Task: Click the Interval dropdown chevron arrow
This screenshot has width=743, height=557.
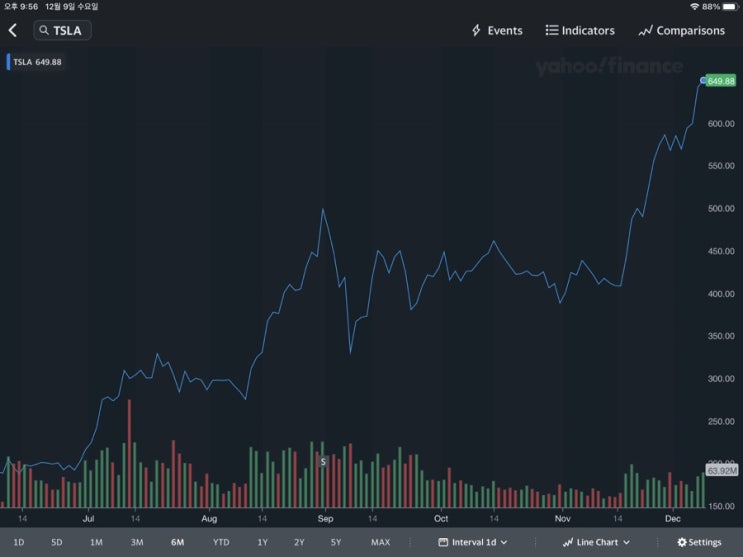Action: tap(504, 542)
